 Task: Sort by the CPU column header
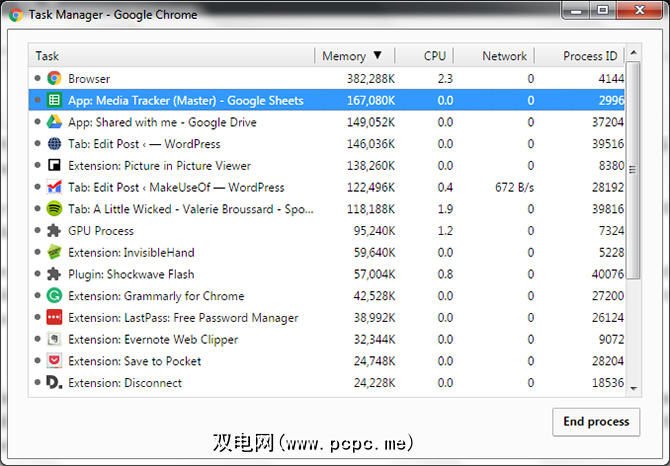(424, 56)
